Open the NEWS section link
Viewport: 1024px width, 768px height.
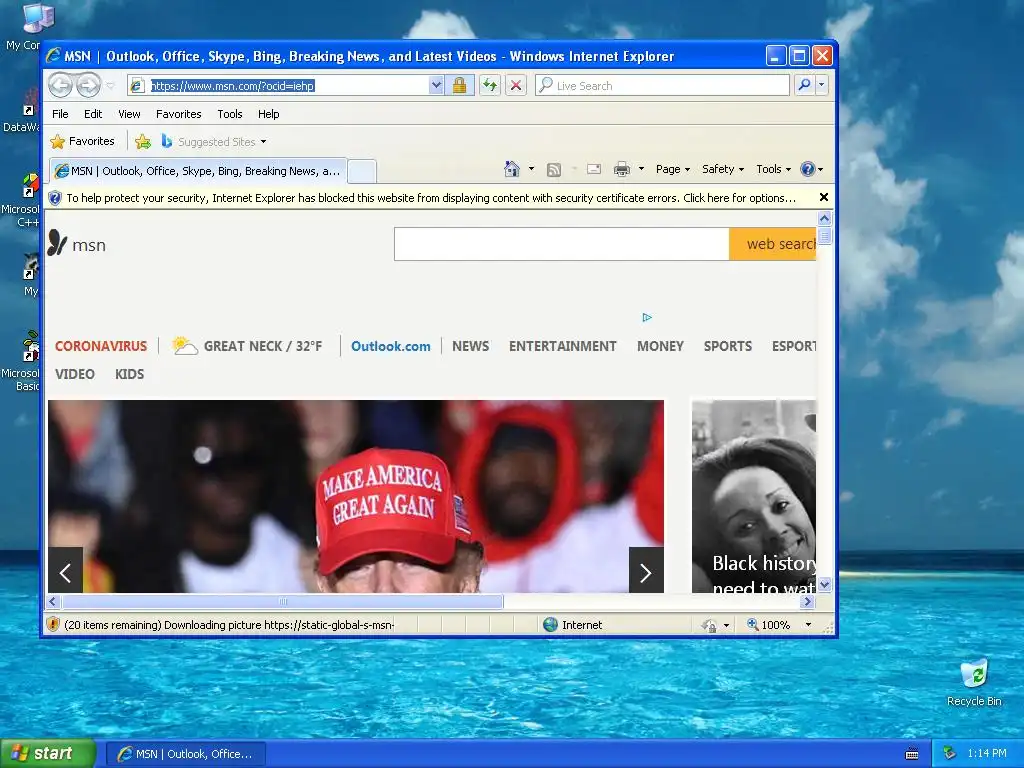470,346
